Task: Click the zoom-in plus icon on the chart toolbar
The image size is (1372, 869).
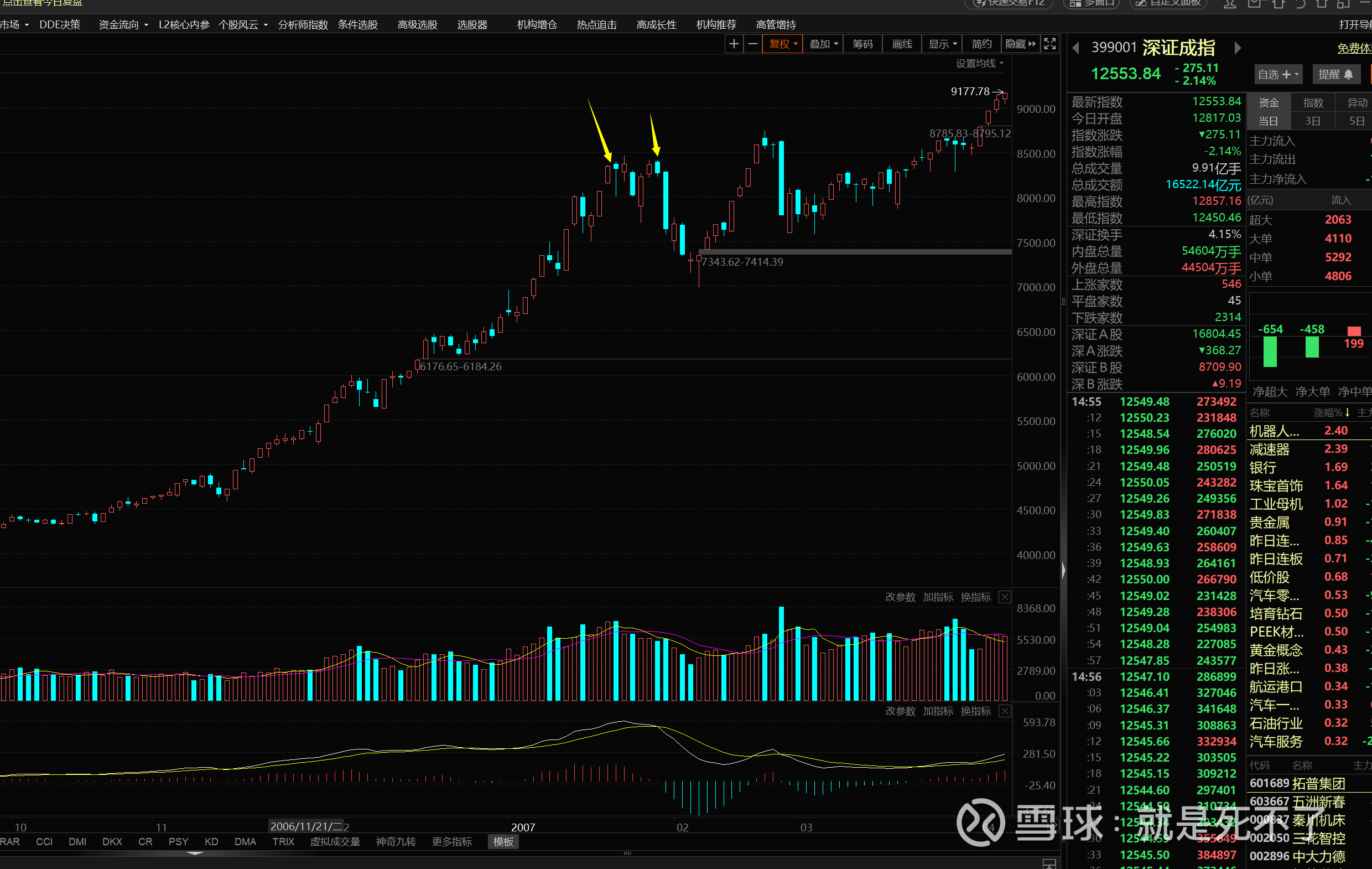Action: point(734,44)
